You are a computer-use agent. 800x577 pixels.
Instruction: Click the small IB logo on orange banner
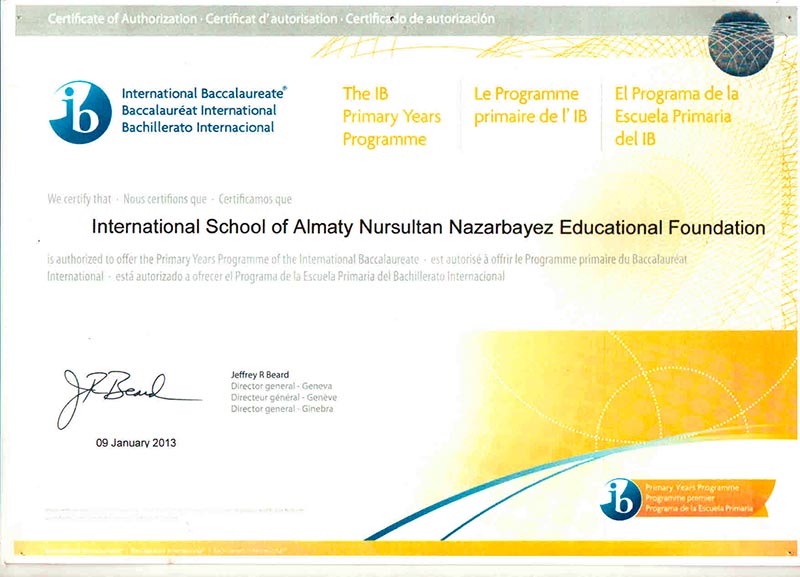(x=620, y=499)
